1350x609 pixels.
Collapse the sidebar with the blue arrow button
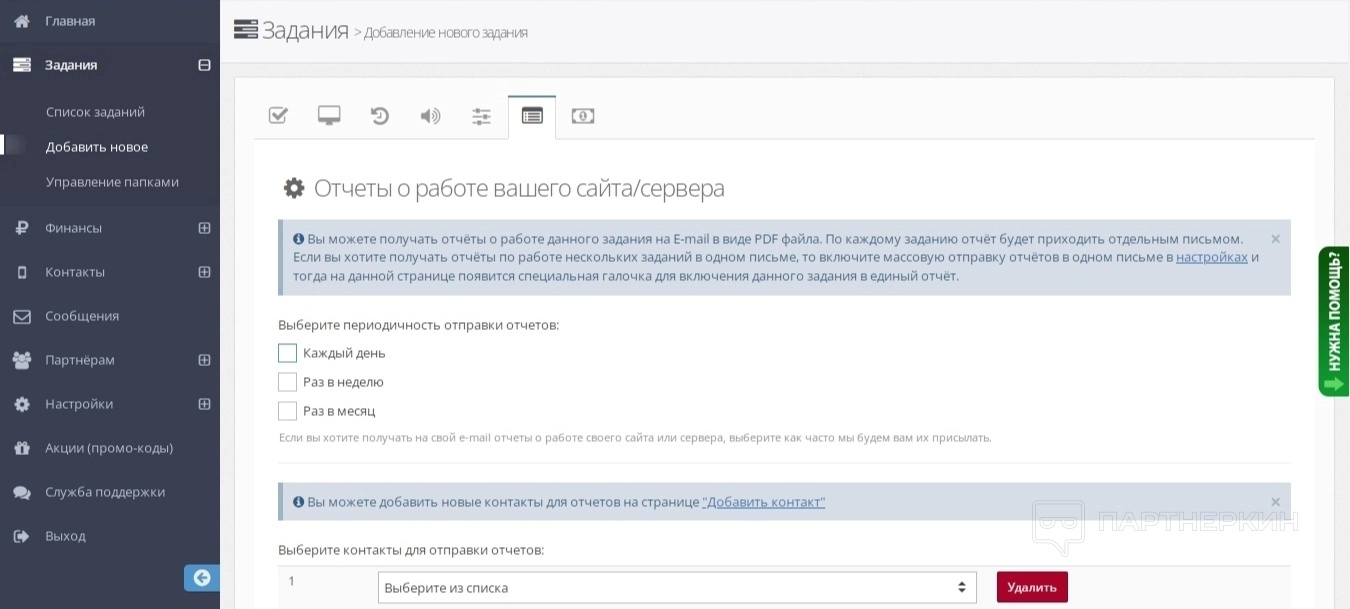pyautogui.click(x=202, y=578)
